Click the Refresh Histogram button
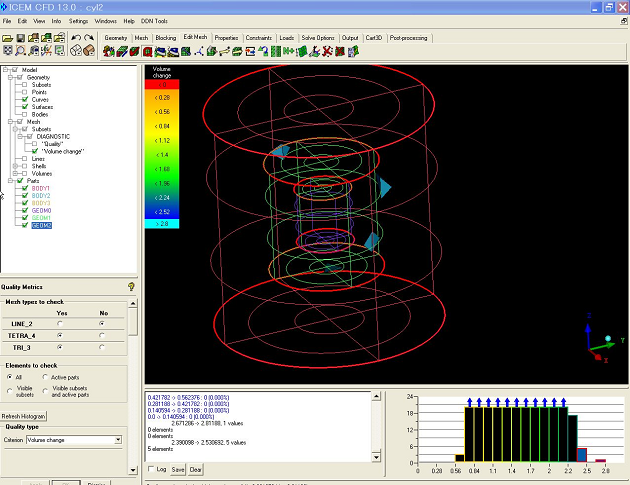The height and width of the screenshot is (485, 630). pos(24,416)
